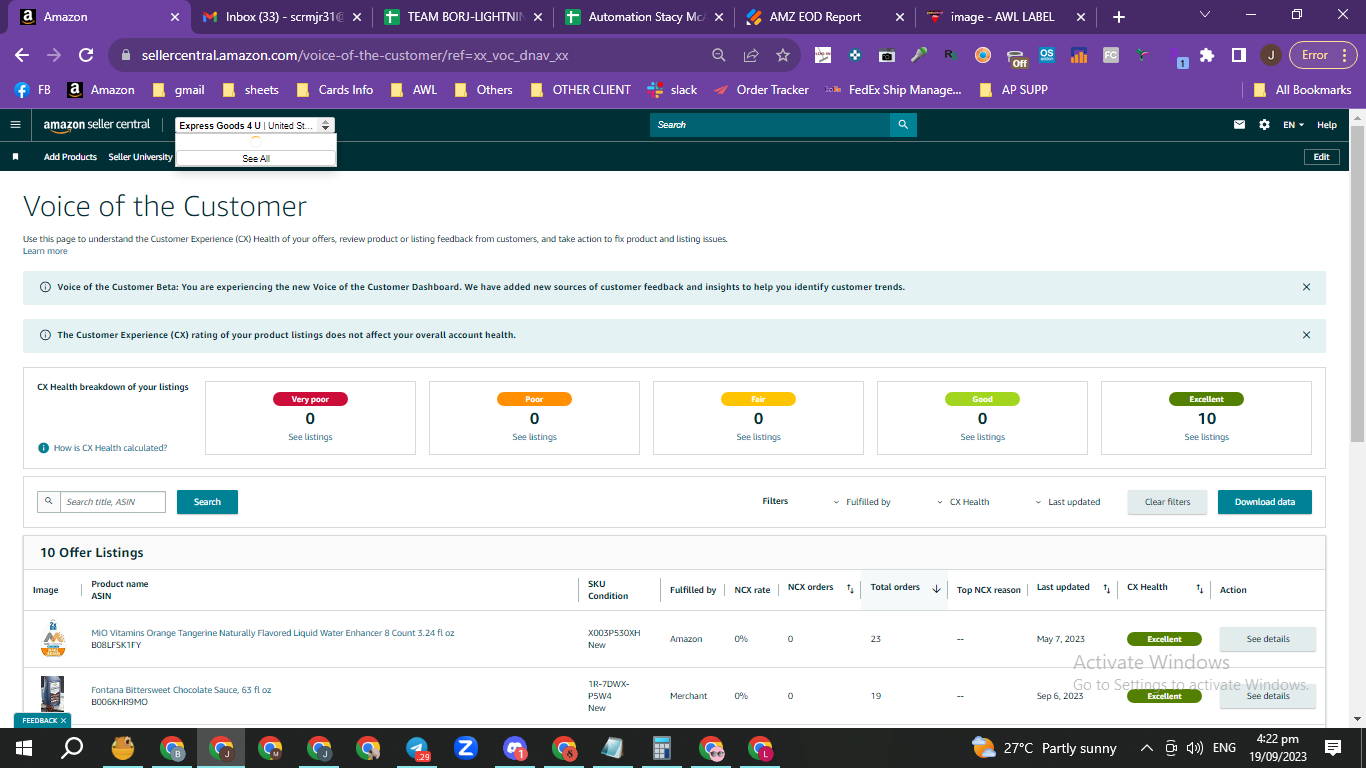
Task: Open the Seller University menu item
Action: [x=140, y=157]
